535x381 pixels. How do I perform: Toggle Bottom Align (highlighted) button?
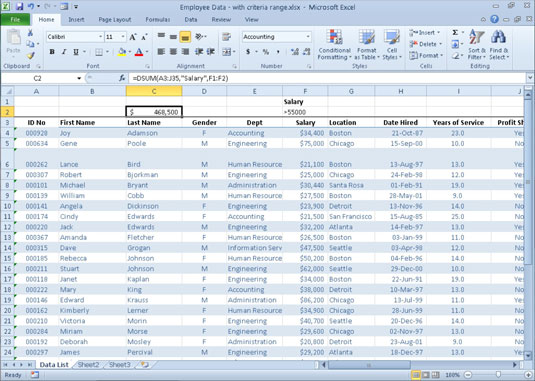(x=185, y=37)
